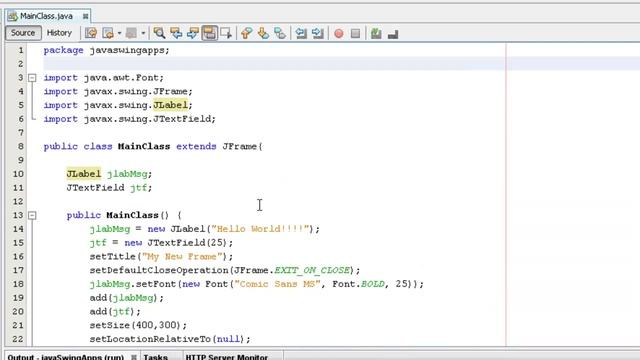Close the MainClass.java editor tab

click(x=85, y=16)
